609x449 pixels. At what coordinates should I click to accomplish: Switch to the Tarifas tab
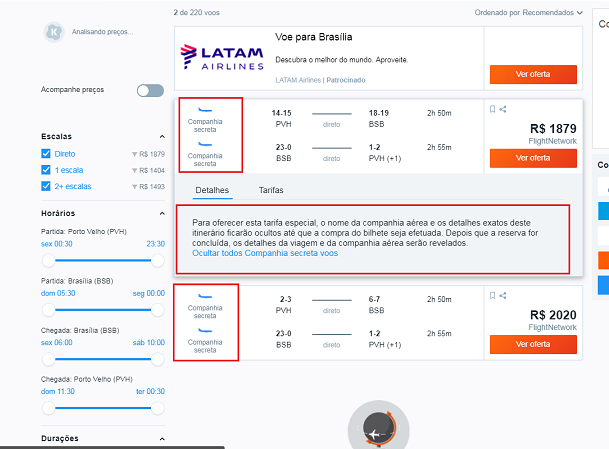(271, 190)
